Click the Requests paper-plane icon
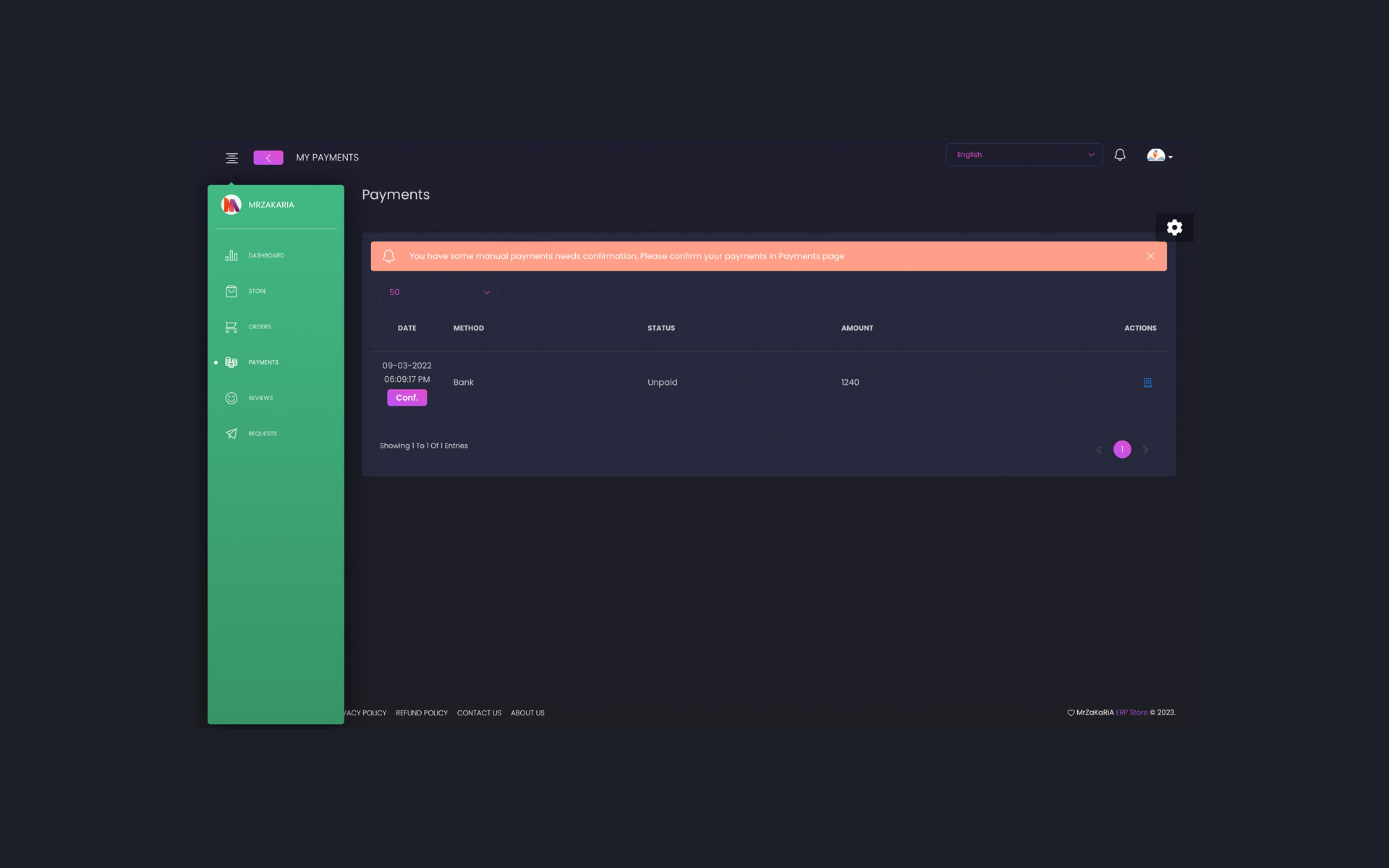Image resolution: width=1389 pixels, height=868 pixels. tap(231, 433)
